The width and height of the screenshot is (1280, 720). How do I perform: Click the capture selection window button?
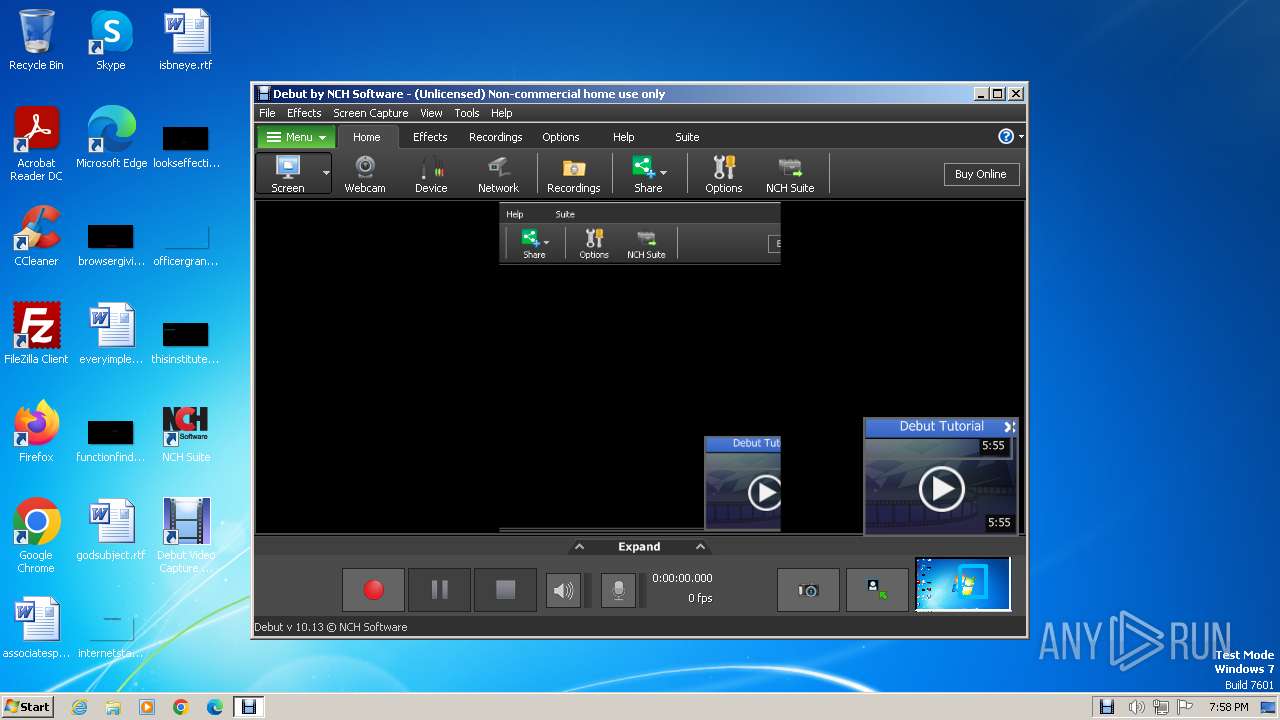click(x=877, y=590)
